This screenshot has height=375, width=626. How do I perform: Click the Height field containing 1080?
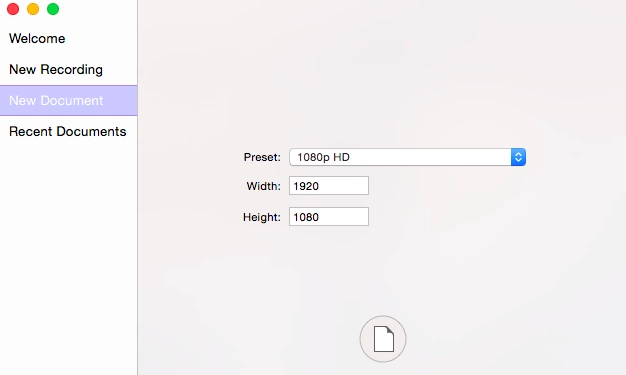click(329, 217)
